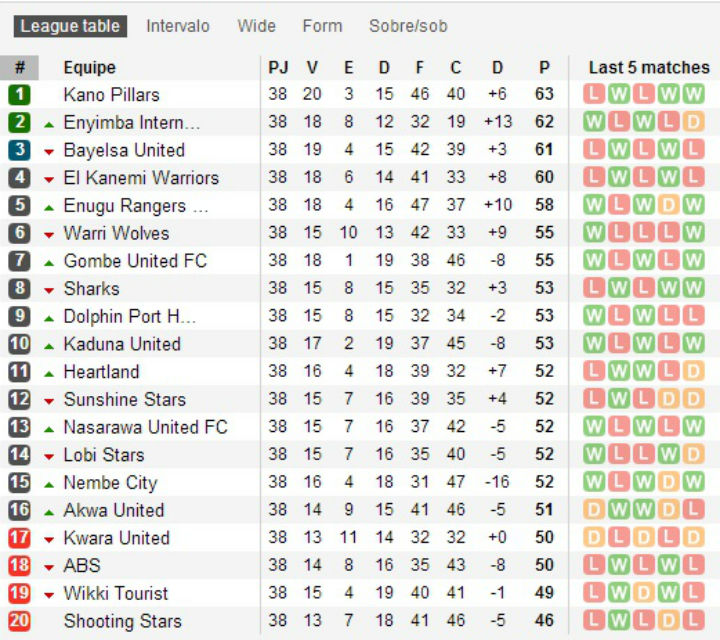Switch to the Wide table view

coord(256,26)
